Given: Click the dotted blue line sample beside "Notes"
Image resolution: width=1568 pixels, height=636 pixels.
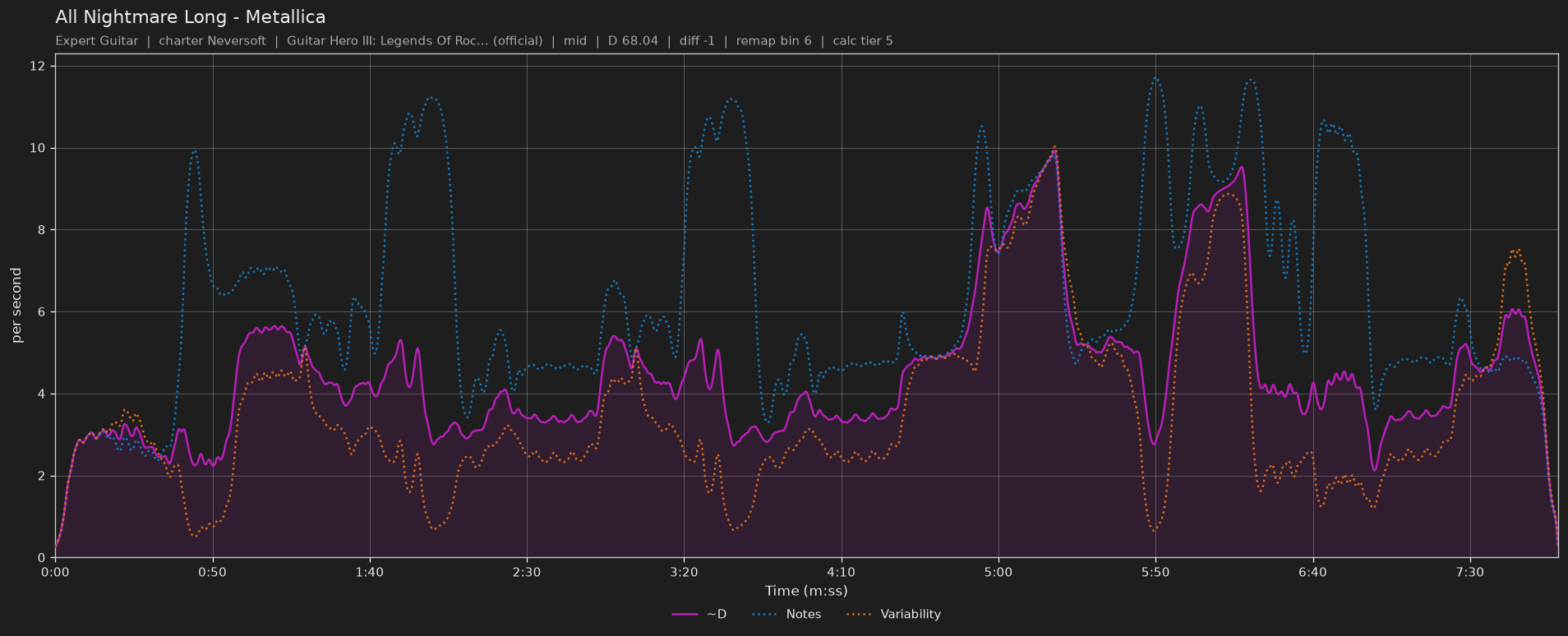Looking at the screenshot, I should pyautogui.click(x=763, y=615).
